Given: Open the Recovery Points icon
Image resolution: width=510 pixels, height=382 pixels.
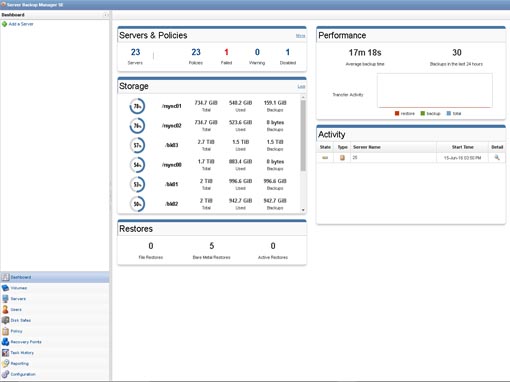Looking at the screenshot, I should point(5,342).
